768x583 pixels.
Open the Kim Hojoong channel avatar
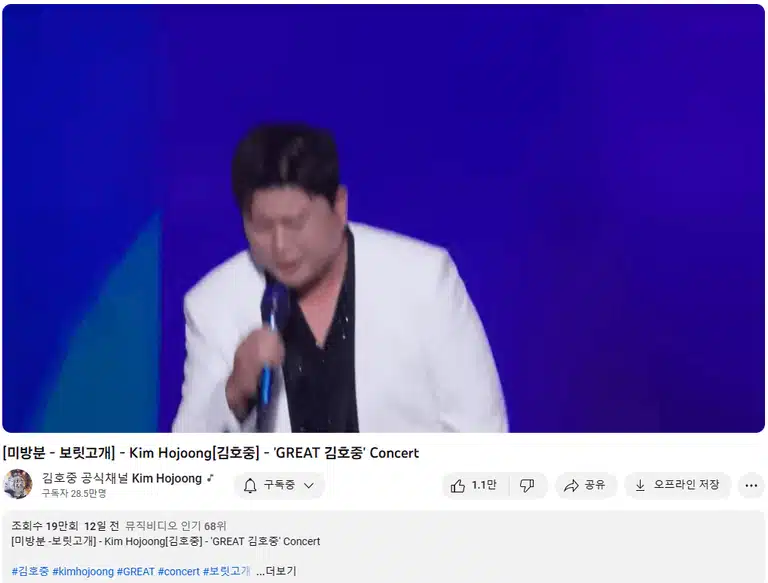pyautogui.click(x=18, y=484)
